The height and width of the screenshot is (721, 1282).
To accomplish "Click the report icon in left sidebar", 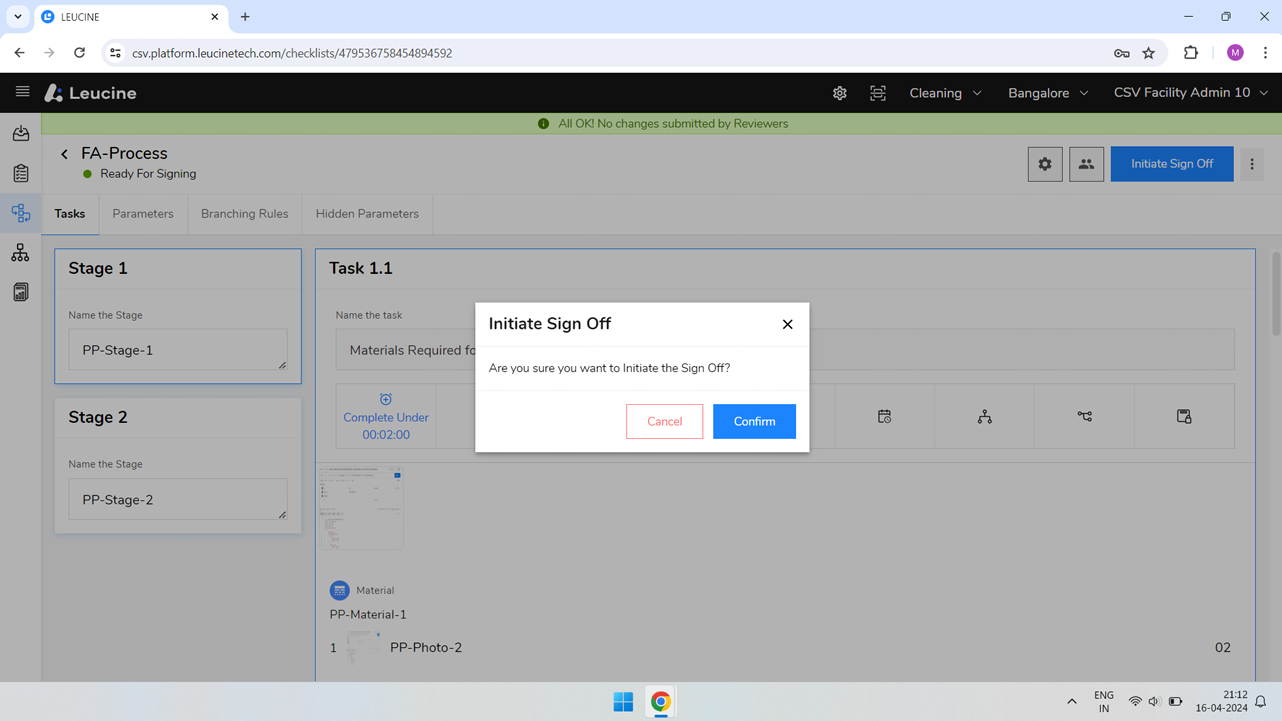I will 20,292.
